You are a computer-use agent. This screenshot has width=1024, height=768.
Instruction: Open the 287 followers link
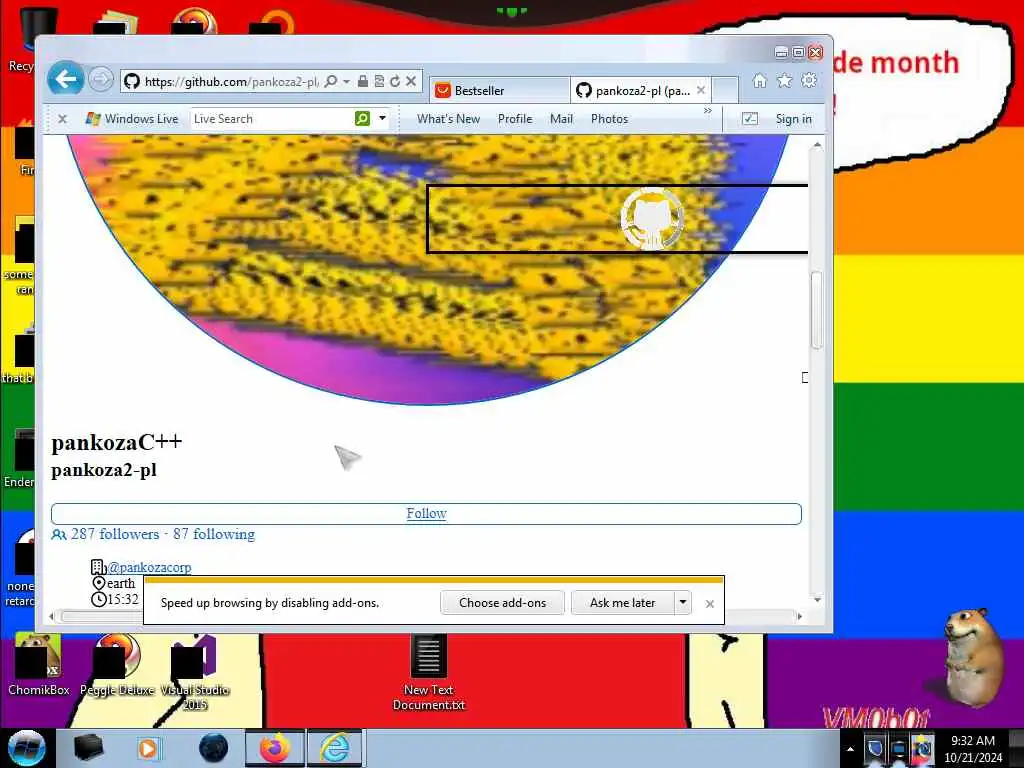point(115,534)
